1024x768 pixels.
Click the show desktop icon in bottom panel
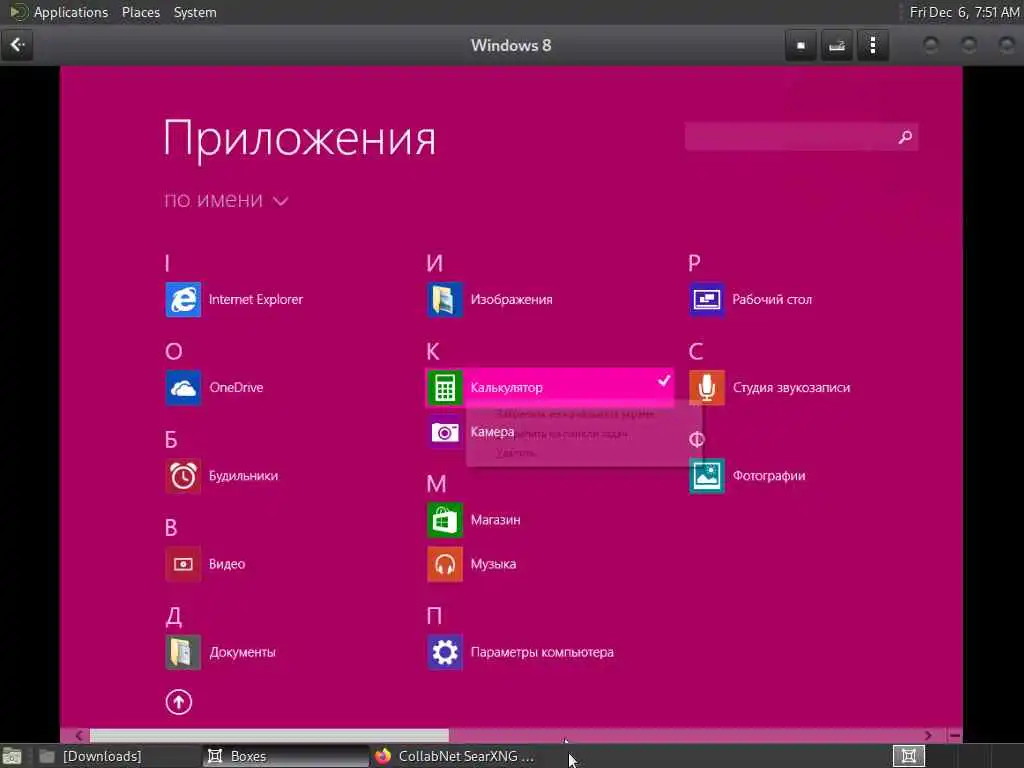[x=12, y=756]
